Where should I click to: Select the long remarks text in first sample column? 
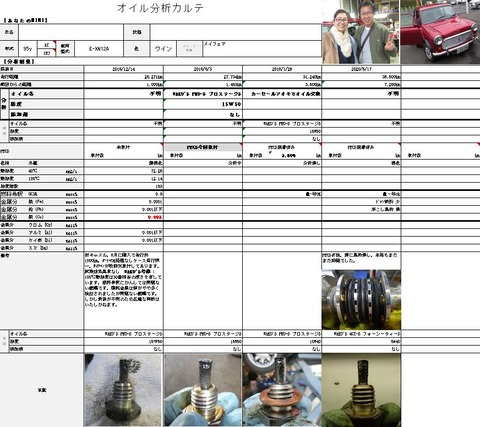(123, 280)
